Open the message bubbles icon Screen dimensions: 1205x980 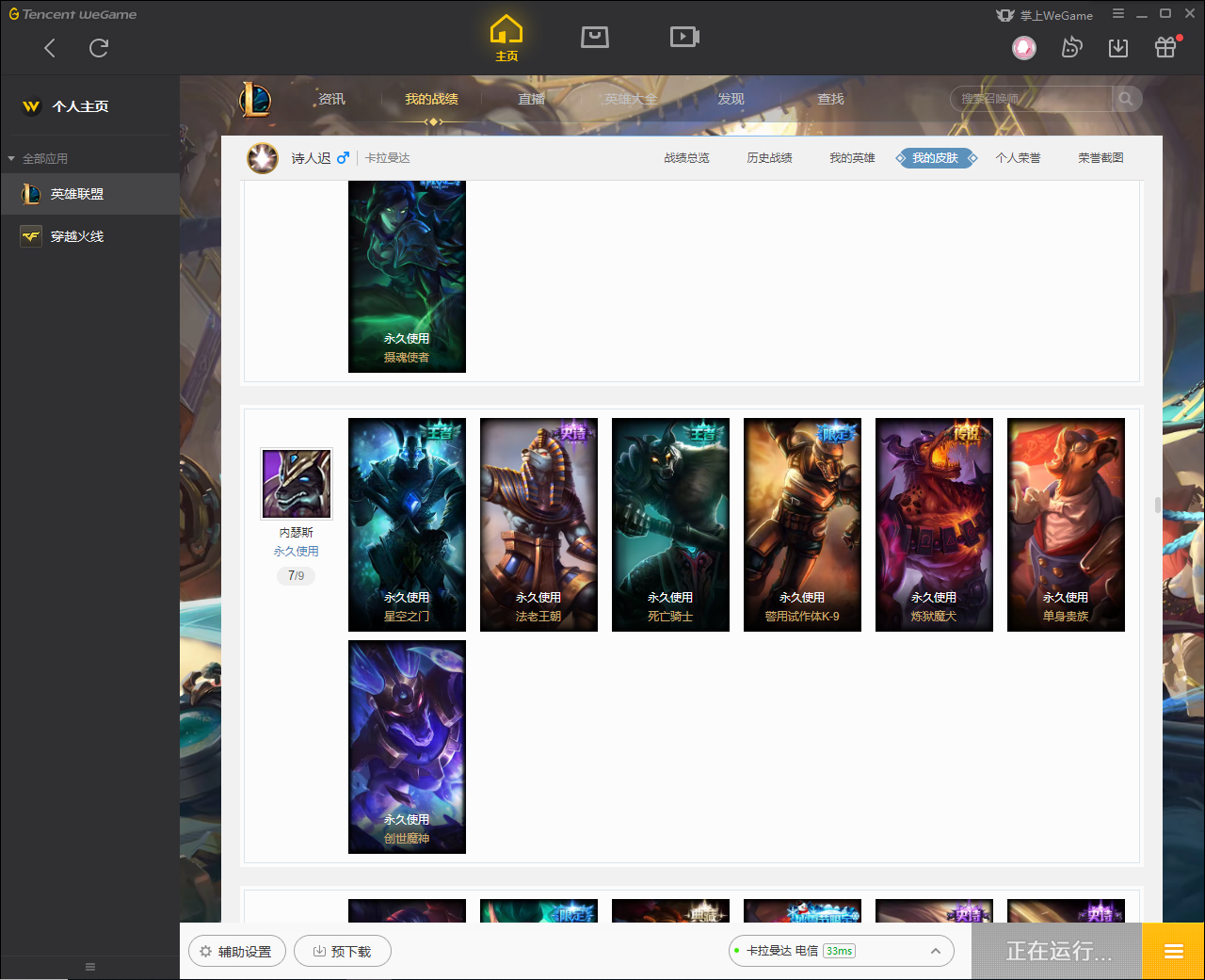point(1071,47)
